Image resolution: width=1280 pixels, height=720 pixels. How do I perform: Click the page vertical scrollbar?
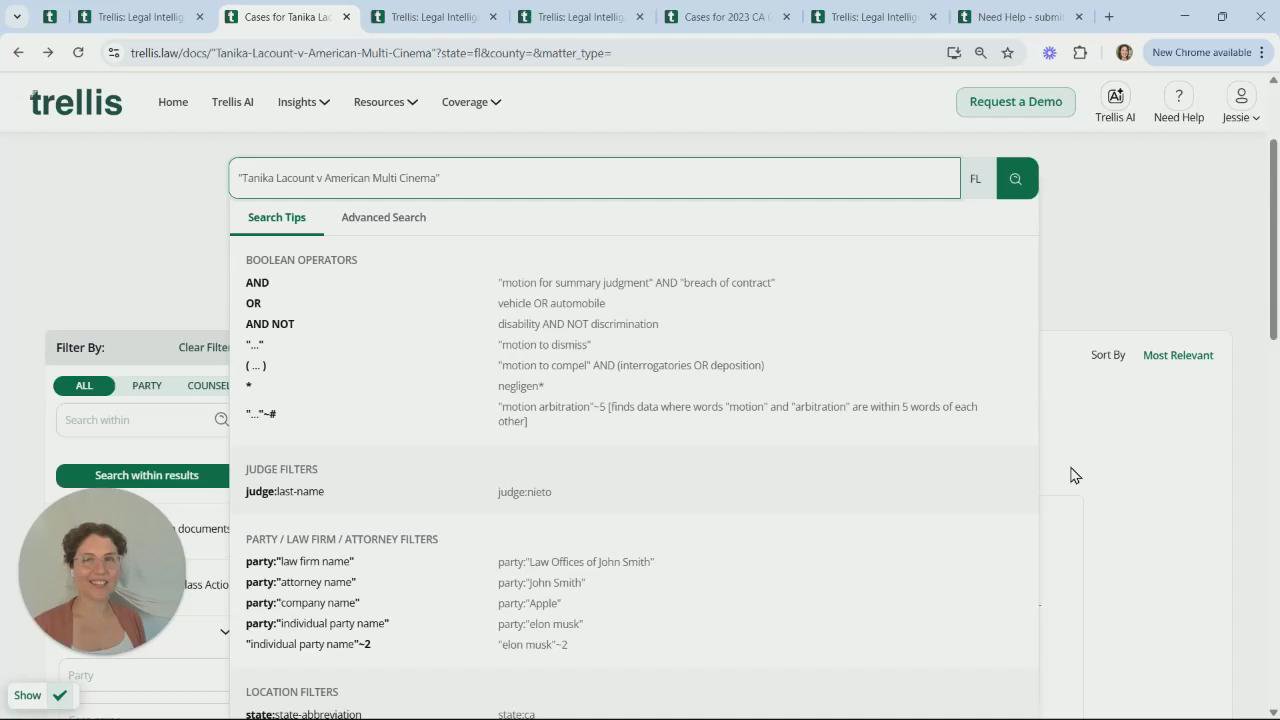click(x=1273, y=240)
